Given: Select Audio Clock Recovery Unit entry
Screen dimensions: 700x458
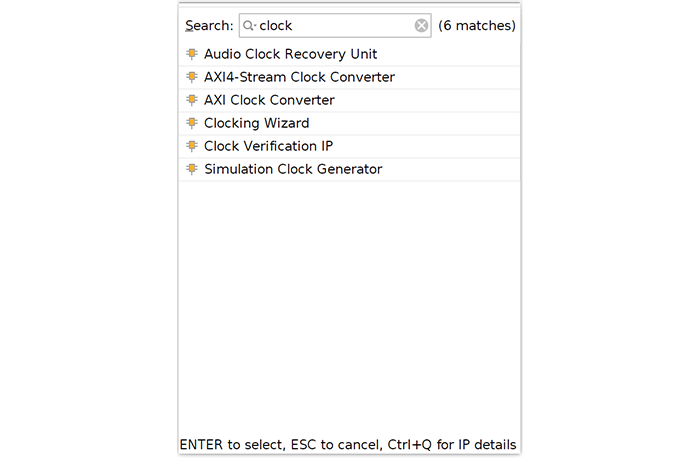Looking at the screenshot, I should tap(350, 54).
